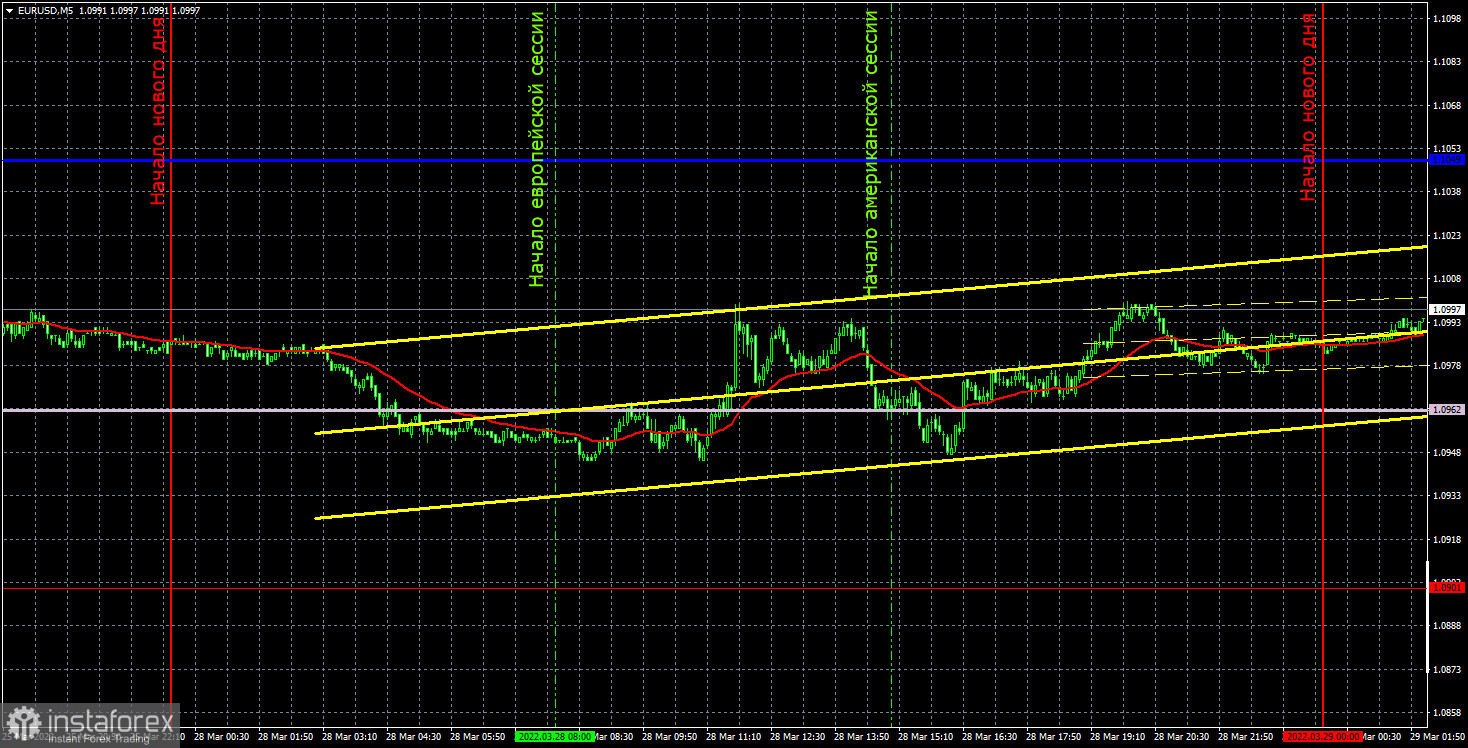Click price axis value 1.0978
1468x748 pixels.
pos(1447,365)
